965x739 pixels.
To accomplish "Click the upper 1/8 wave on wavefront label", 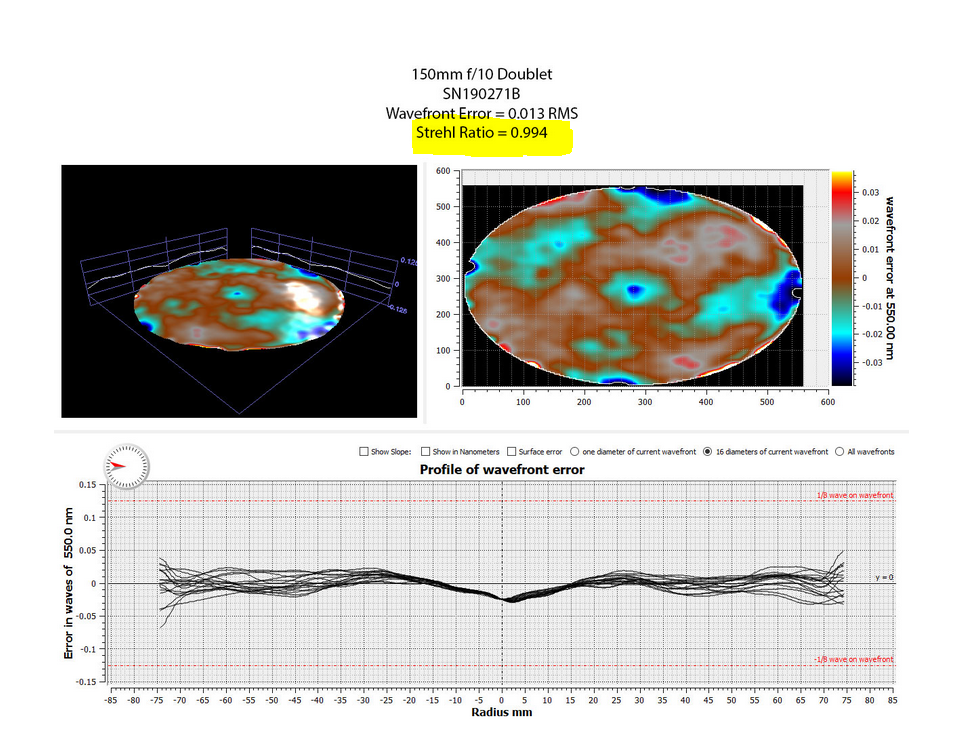I will [x=855, y=495].
